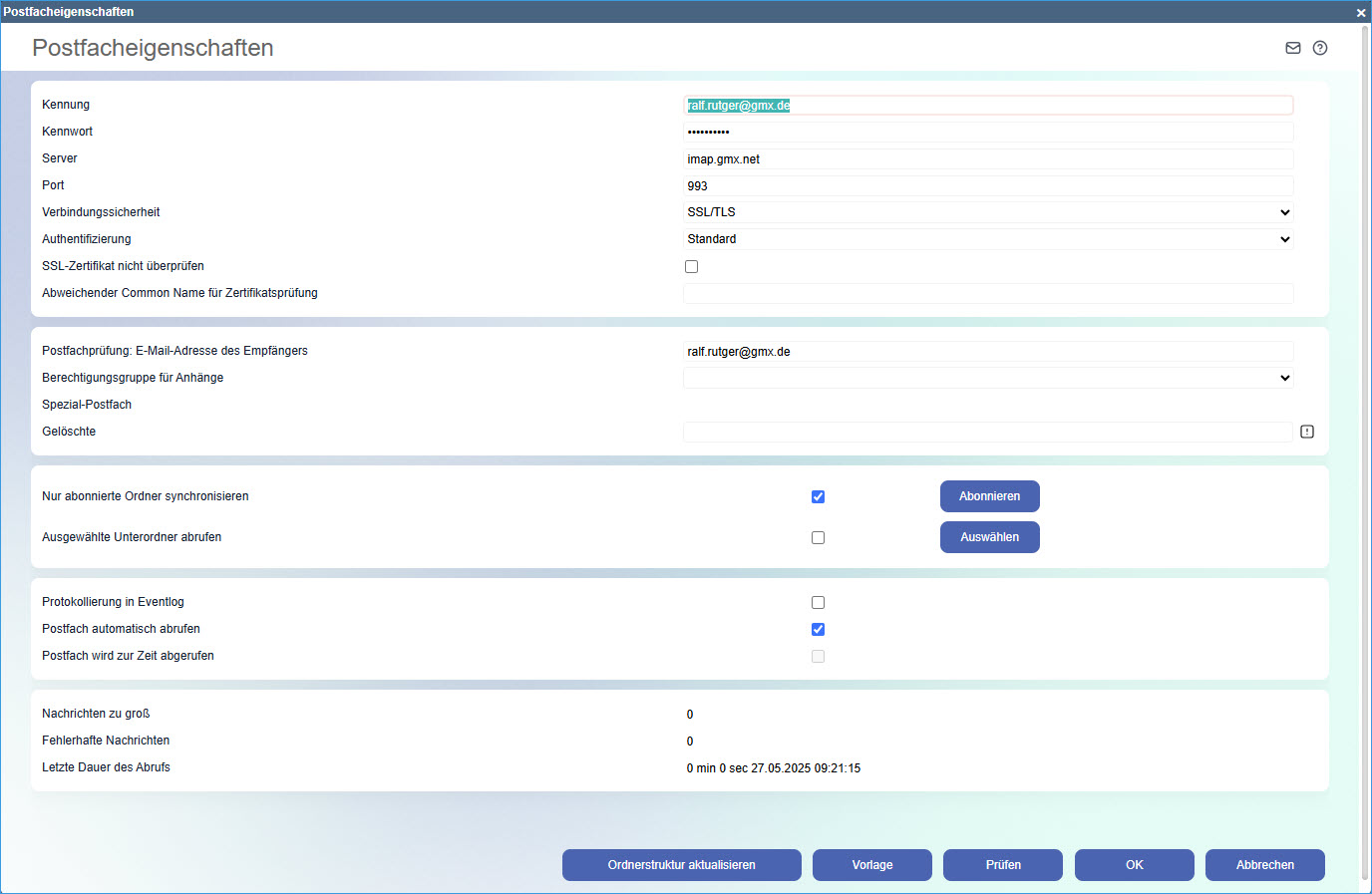The width and height of the screenshot is (1372, 894).
Task: Confirm with the OK button
Action: pyautogui.click(x=1134, y=865)
